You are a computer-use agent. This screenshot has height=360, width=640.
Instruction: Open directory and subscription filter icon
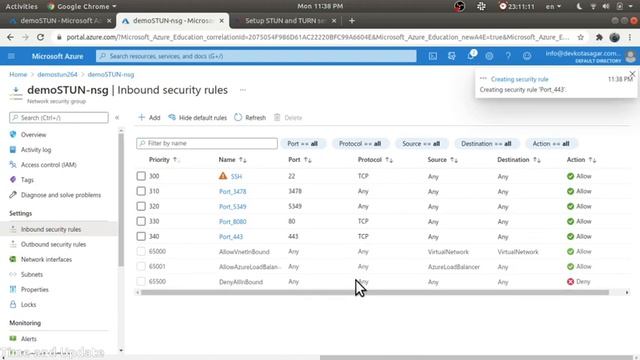coord(451,56)
